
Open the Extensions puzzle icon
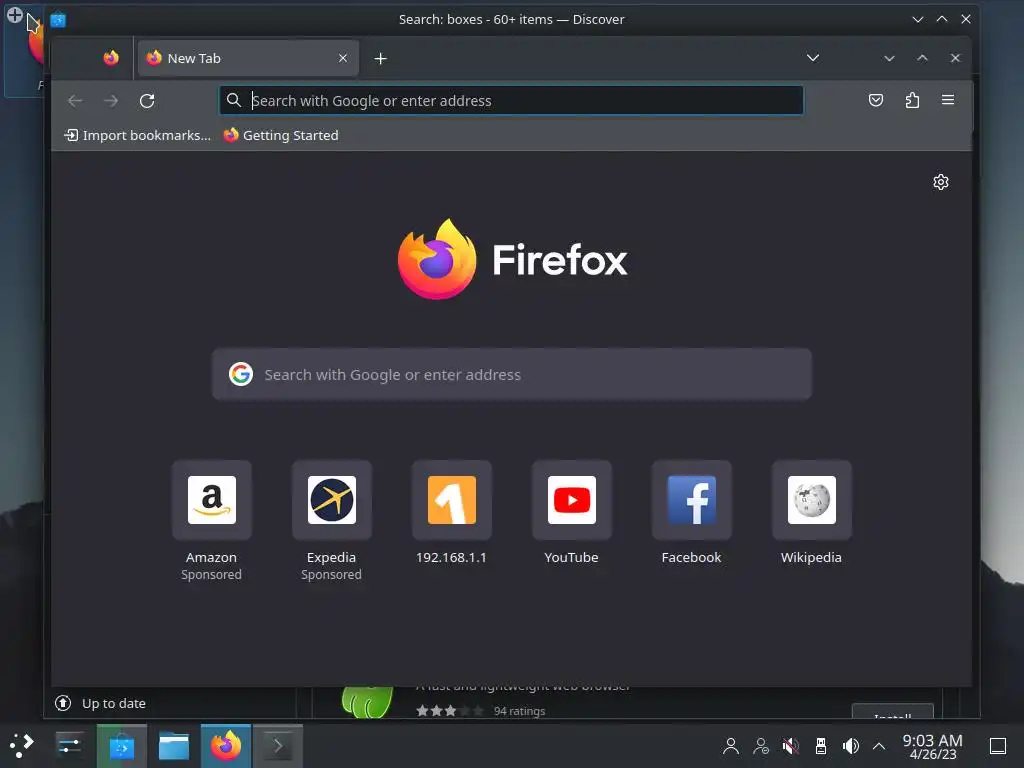point(912,100)
